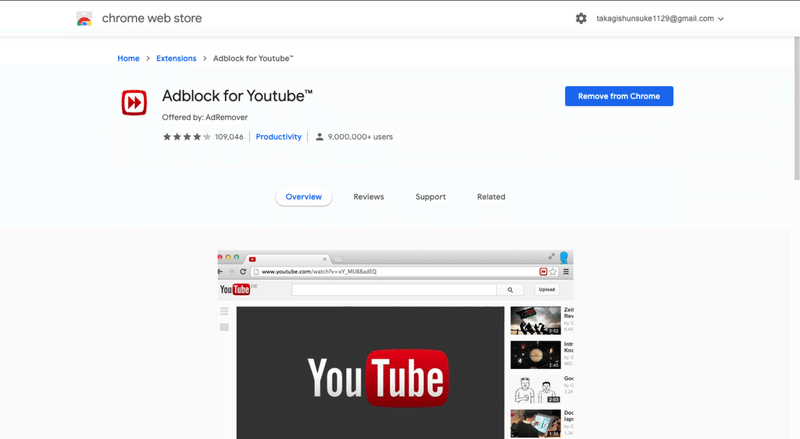
Task: Open the Extensions breadcrumb link
Action: 176,58
